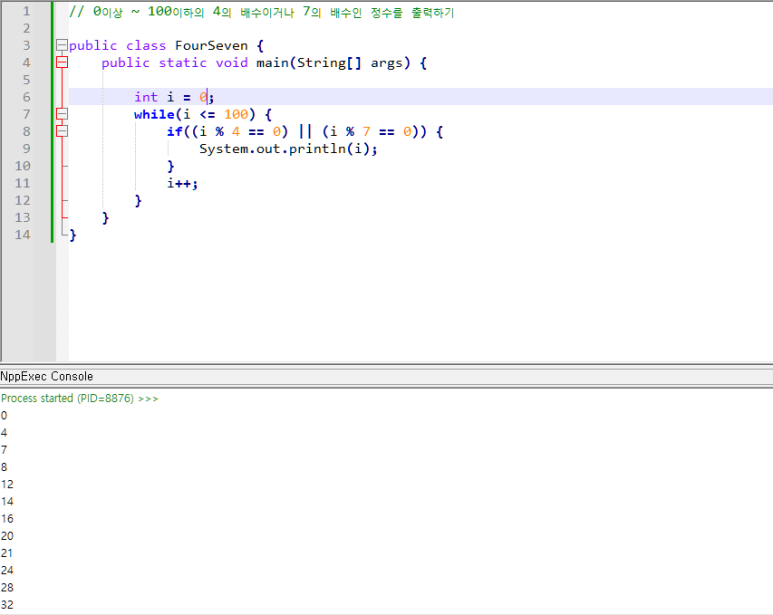Screen dimensions: 773x615
Task: Click line number 1 in the margin
Action: 26,11
